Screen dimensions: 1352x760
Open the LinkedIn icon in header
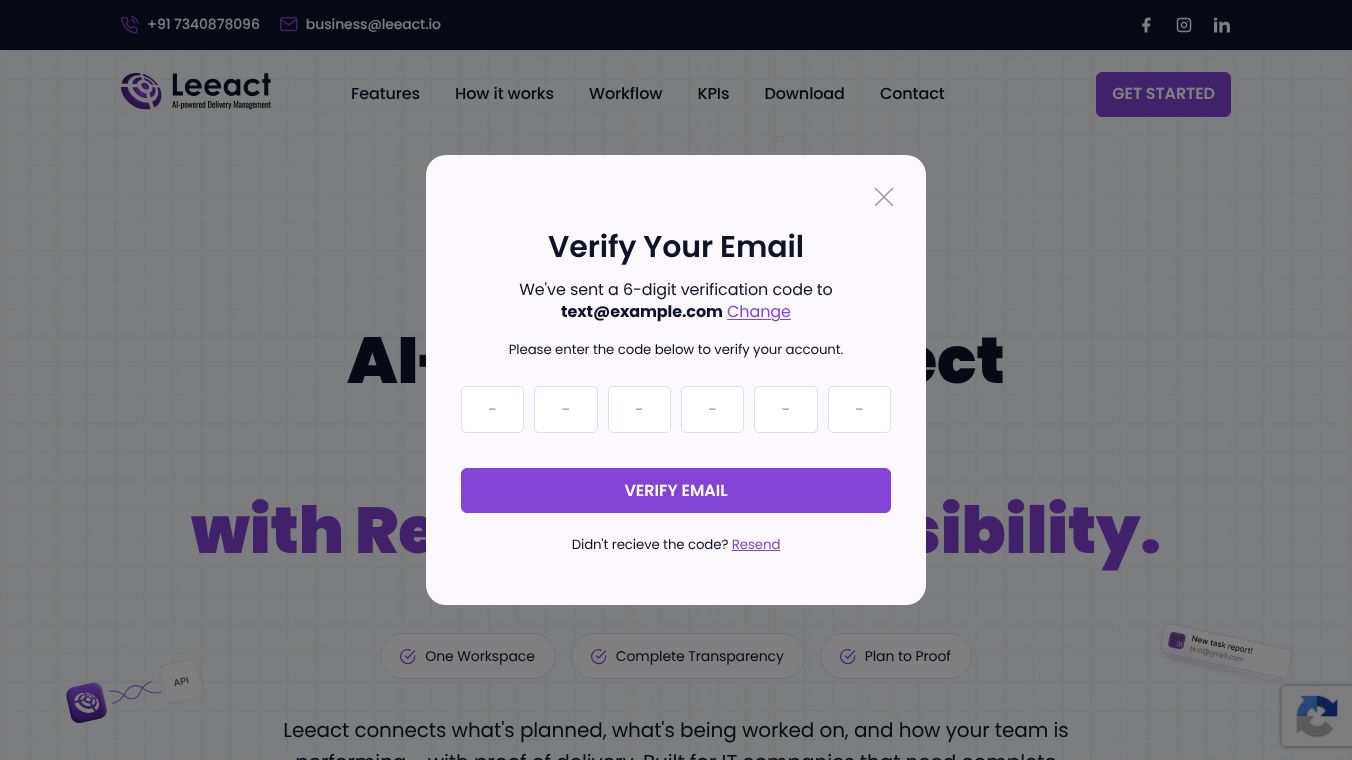pyautogui.click(x=1222, y=25)
